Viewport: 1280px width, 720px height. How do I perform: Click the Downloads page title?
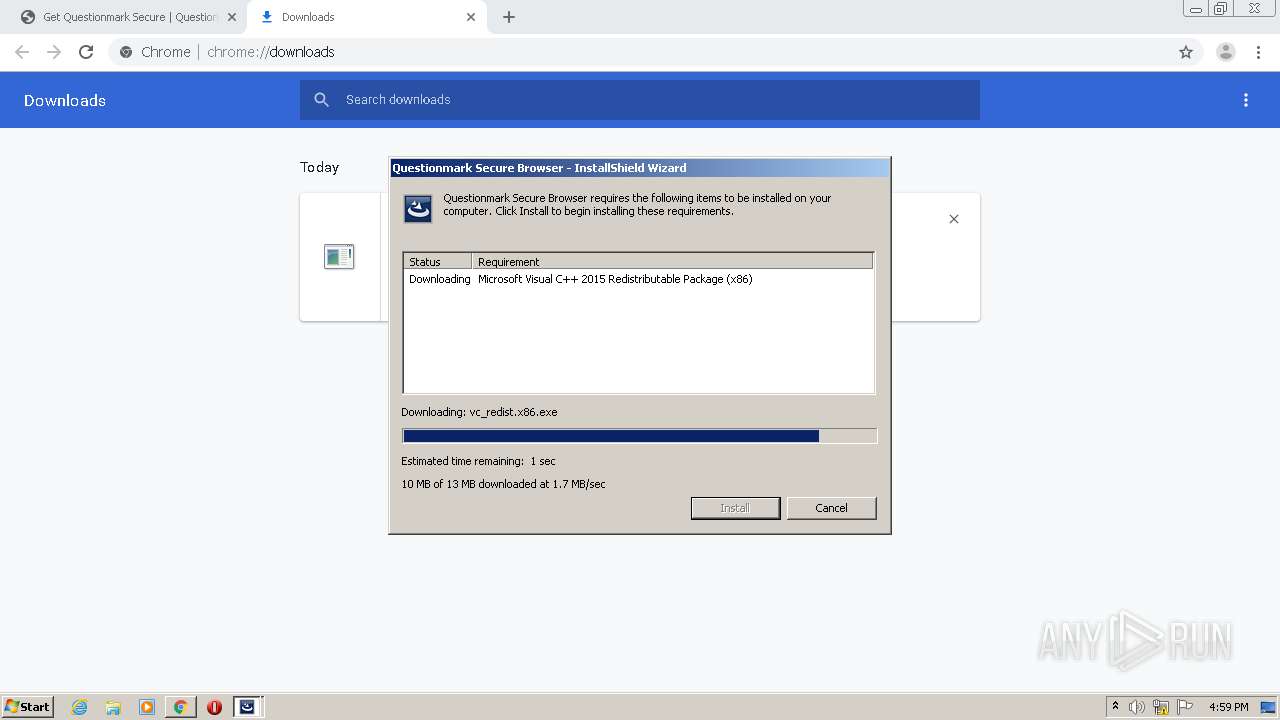(65, 100)
